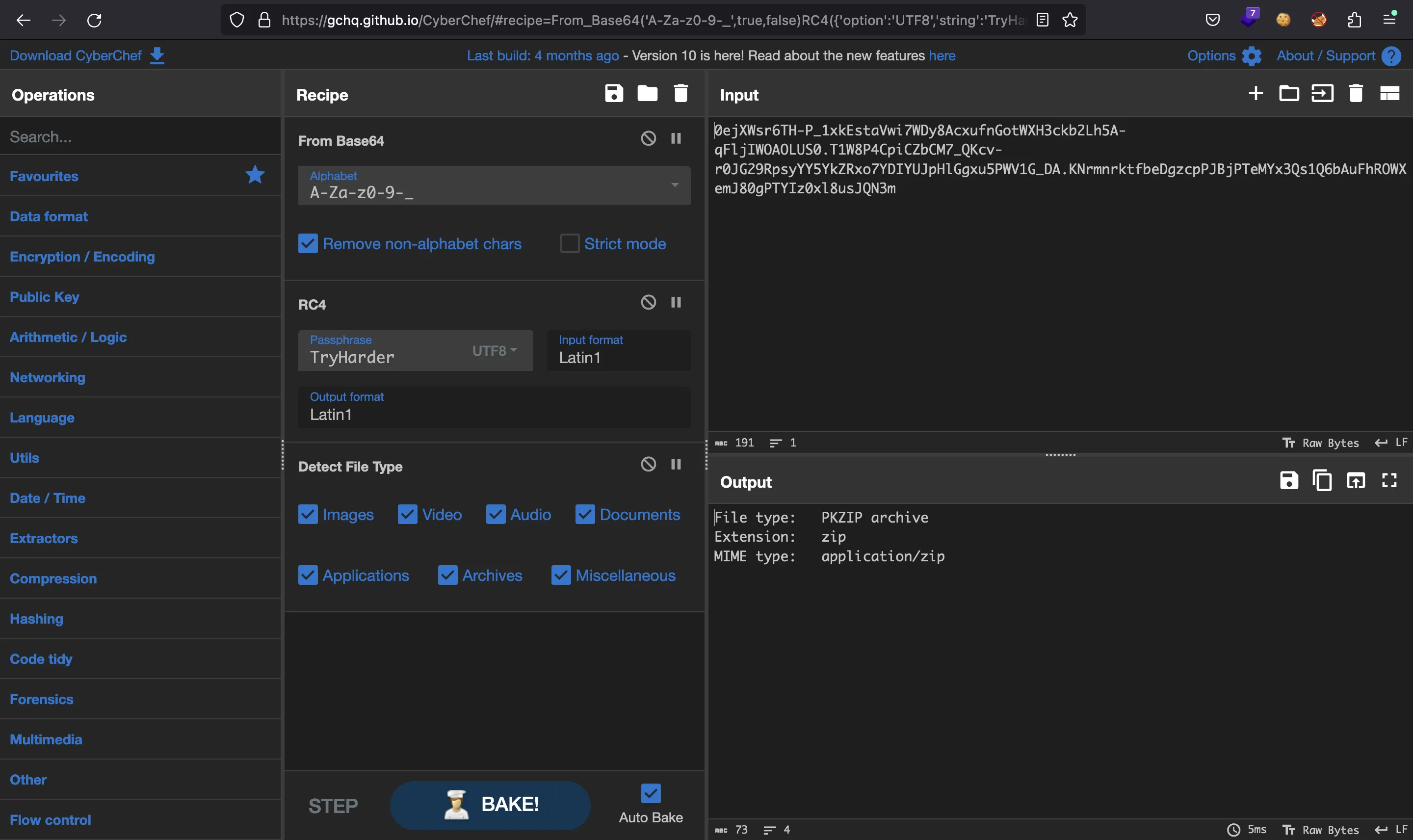The height and width of the screenshot is (840, 1413).
Task: Open the Options gear icon
Action: [x=1251, y=56]
